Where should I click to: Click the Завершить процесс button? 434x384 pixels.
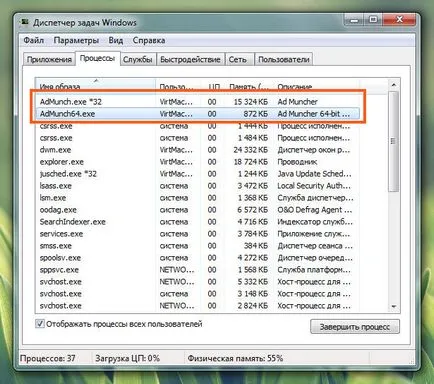pos(355,327)
